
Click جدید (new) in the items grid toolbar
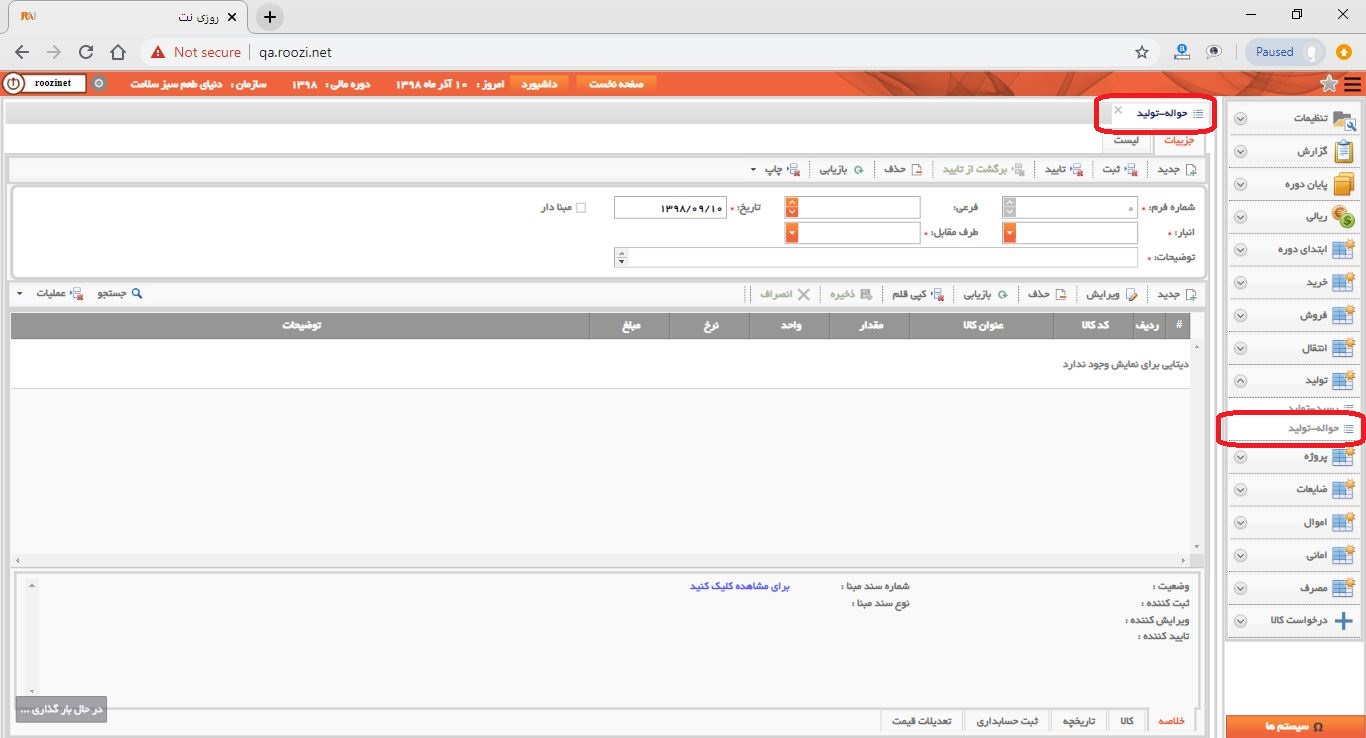click(x=1176, y=294)
